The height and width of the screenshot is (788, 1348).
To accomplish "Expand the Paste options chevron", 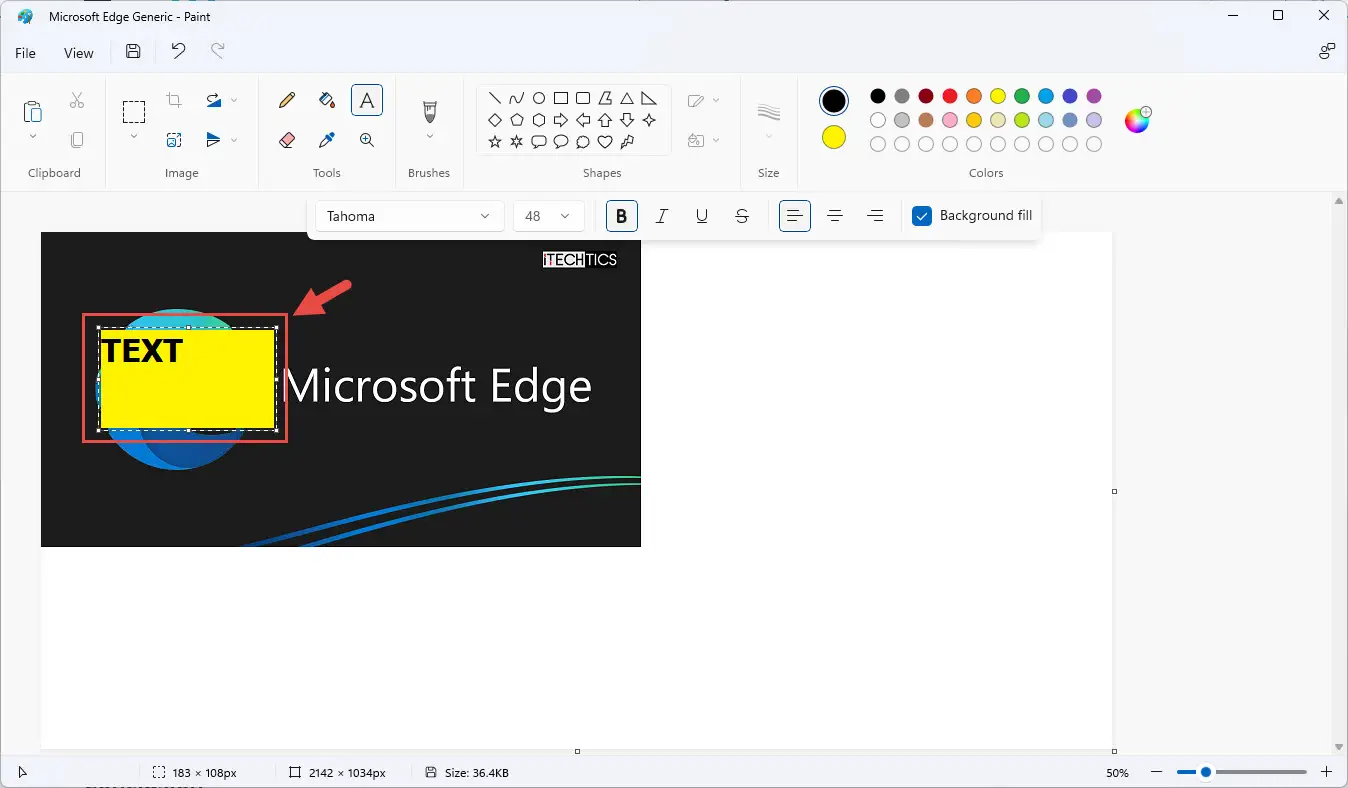I will (x=33, y=136).
